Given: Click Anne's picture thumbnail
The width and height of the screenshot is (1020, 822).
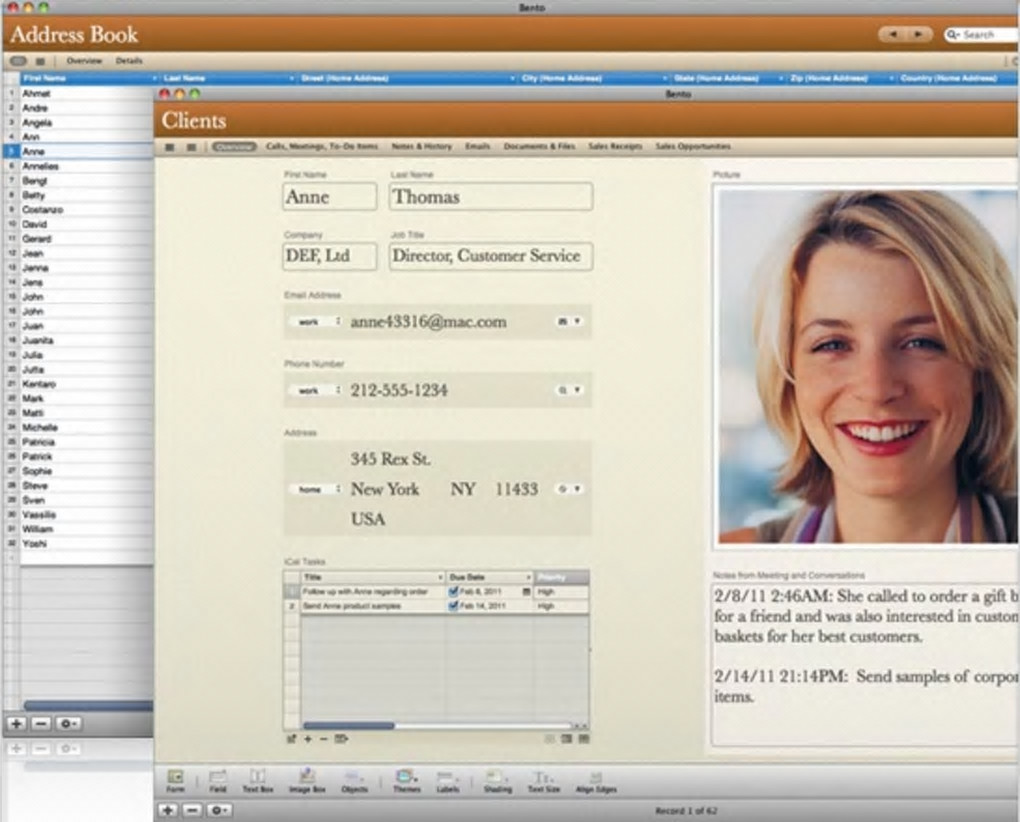Looking at the screenshot, I should click(867, 366).
